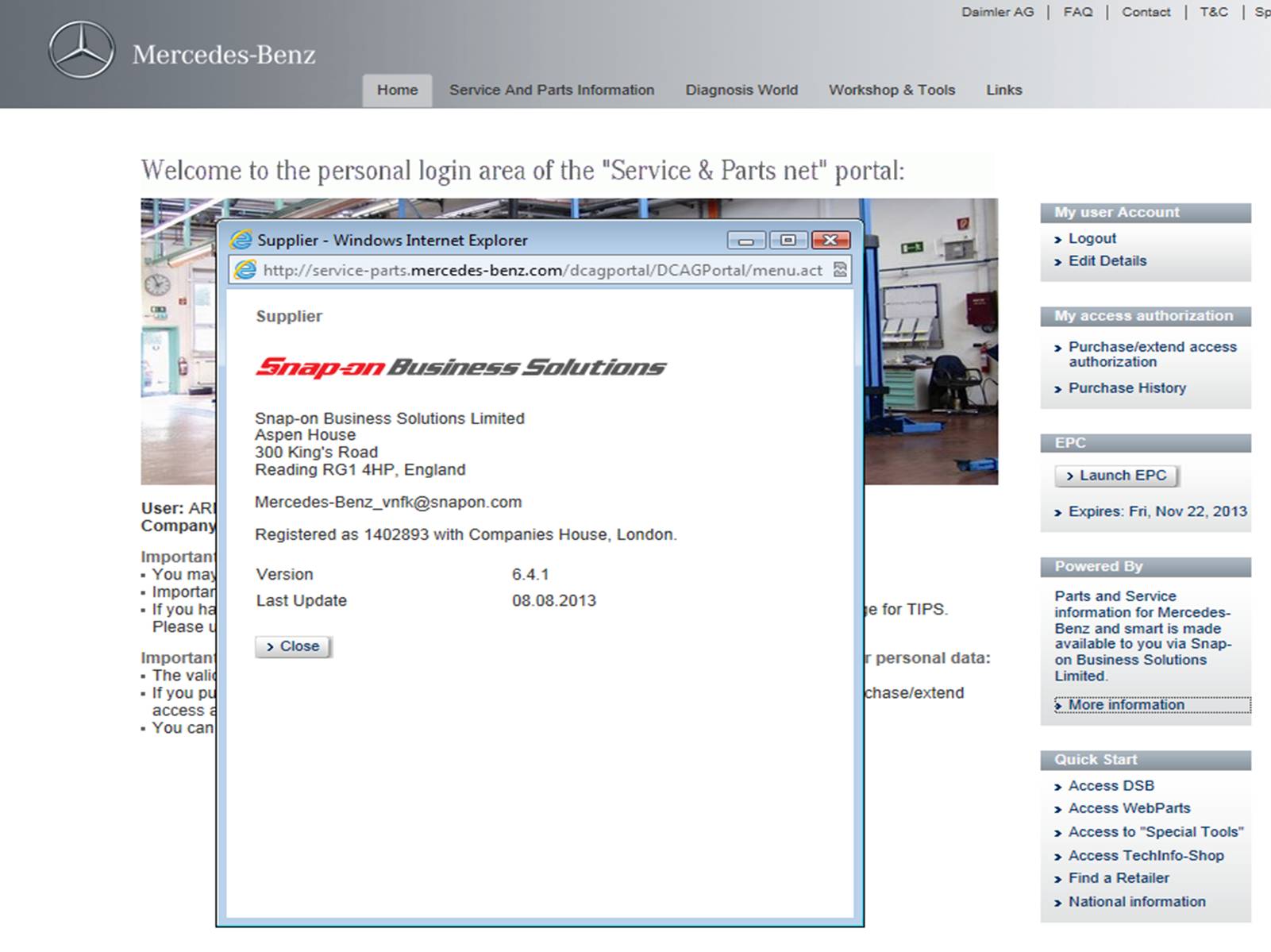This screenshot has height=952, width=1271.
Task: Click the EPC expiry date link
Action: click(1157, 511)
